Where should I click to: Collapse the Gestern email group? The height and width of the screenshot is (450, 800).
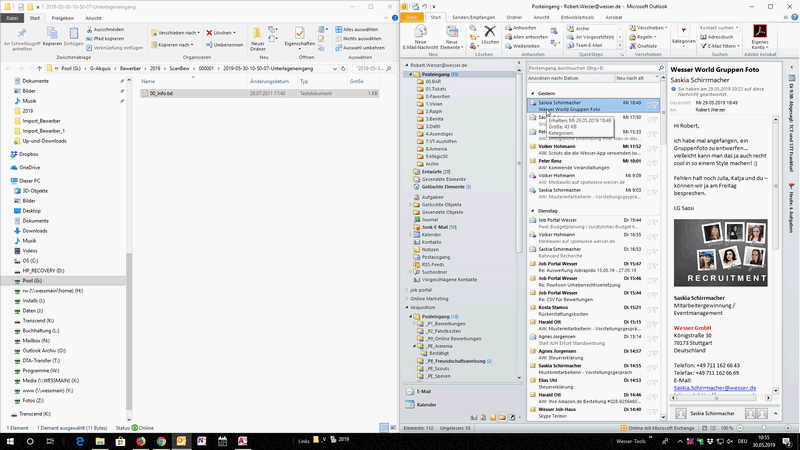point(530,92)
